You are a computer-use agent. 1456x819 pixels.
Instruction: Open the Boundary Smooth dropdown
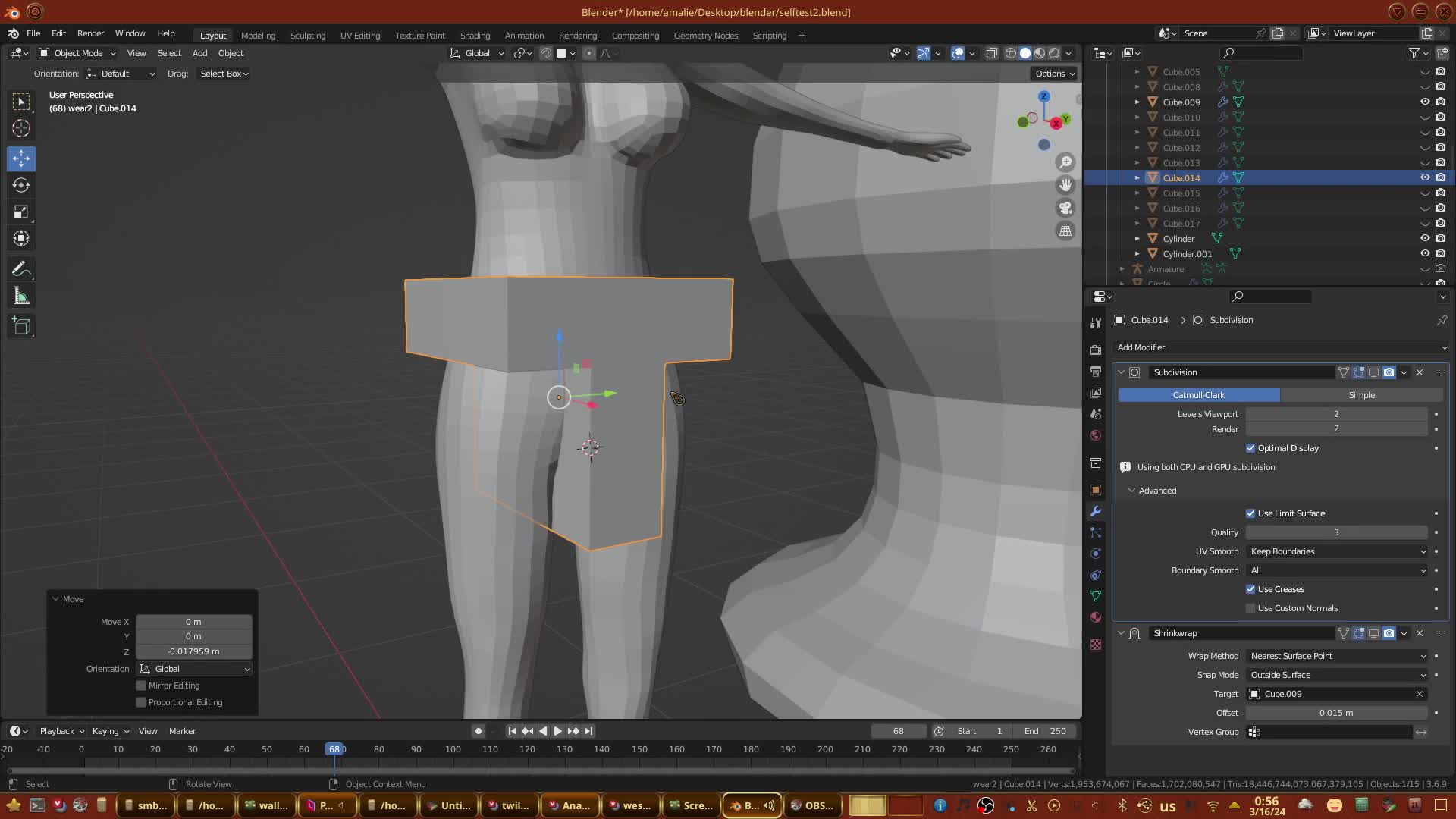(1338, 570)
